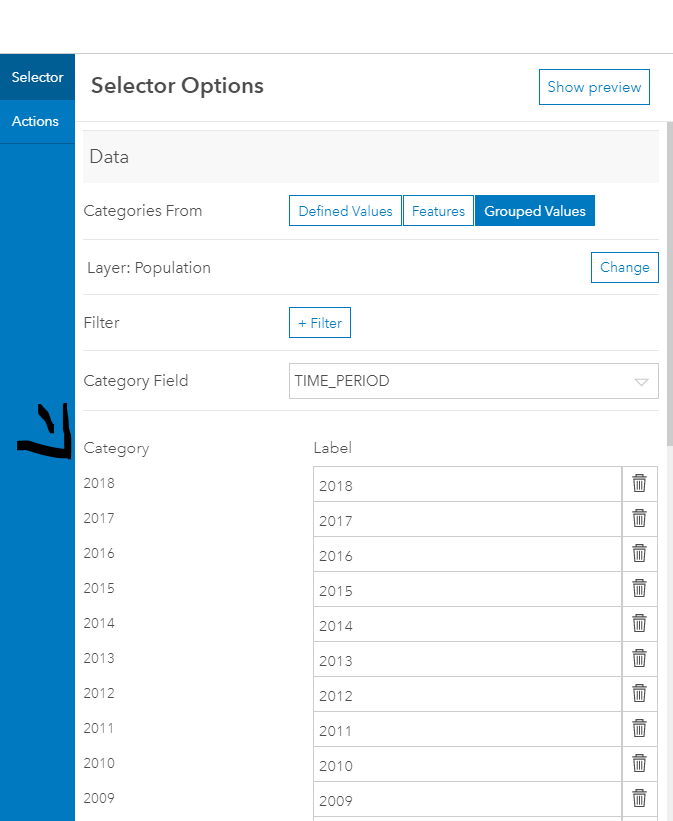This screenshot has height=821, width=673.
Task: Delete the 2018 category row
Action: click(639, 484)
